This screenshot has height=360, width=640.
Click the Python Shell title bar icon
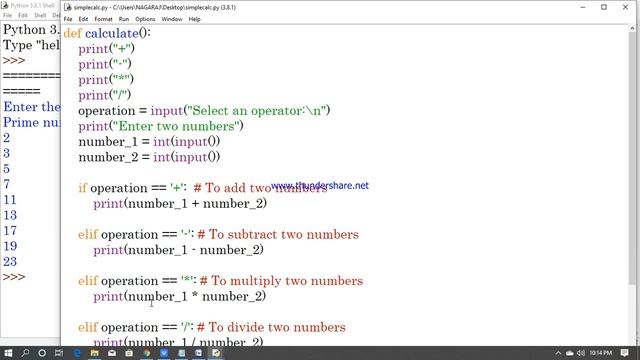[x=4, y=5]
